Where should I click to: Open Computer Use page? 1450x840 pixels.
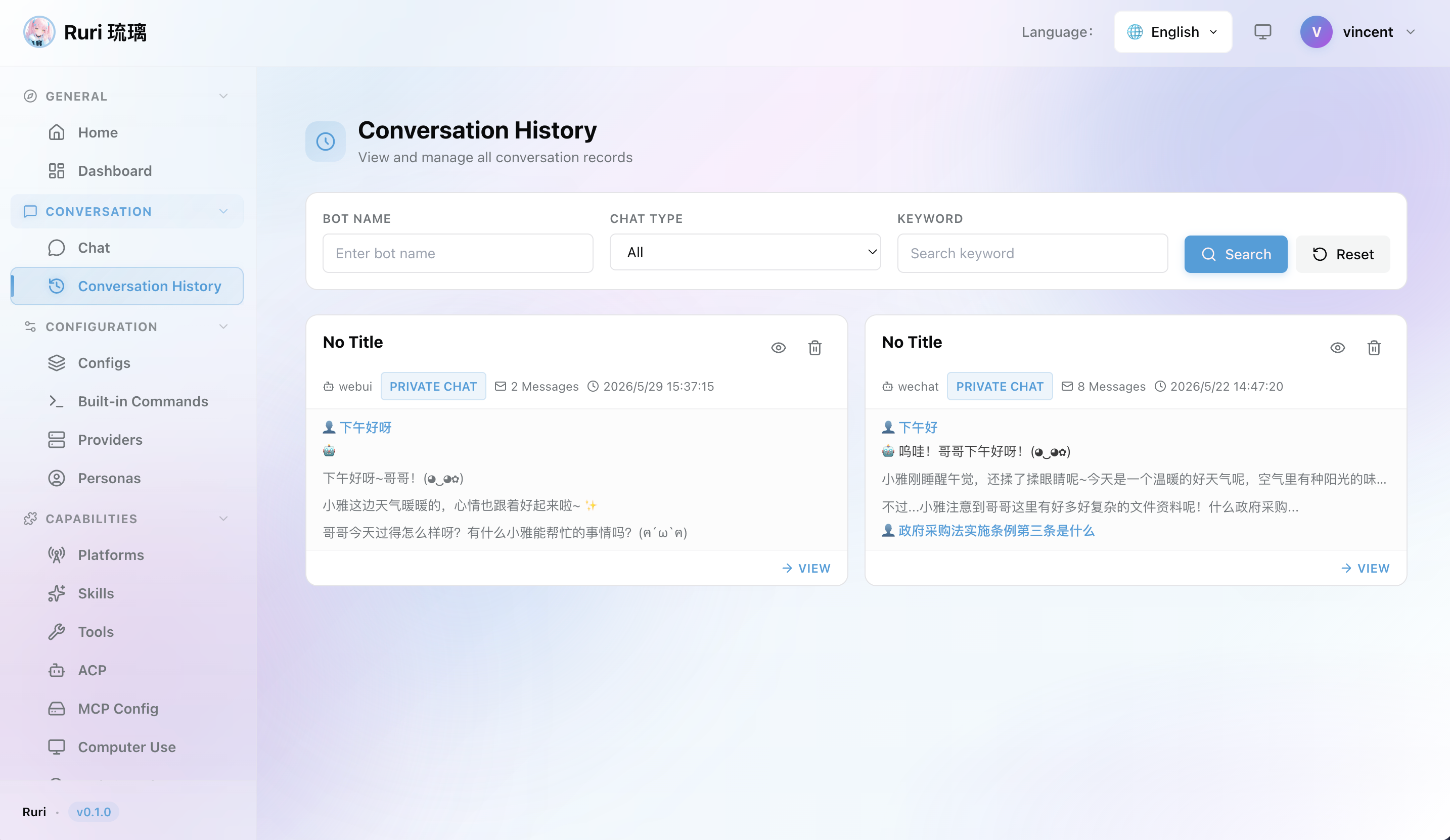[x=126, y=747]
